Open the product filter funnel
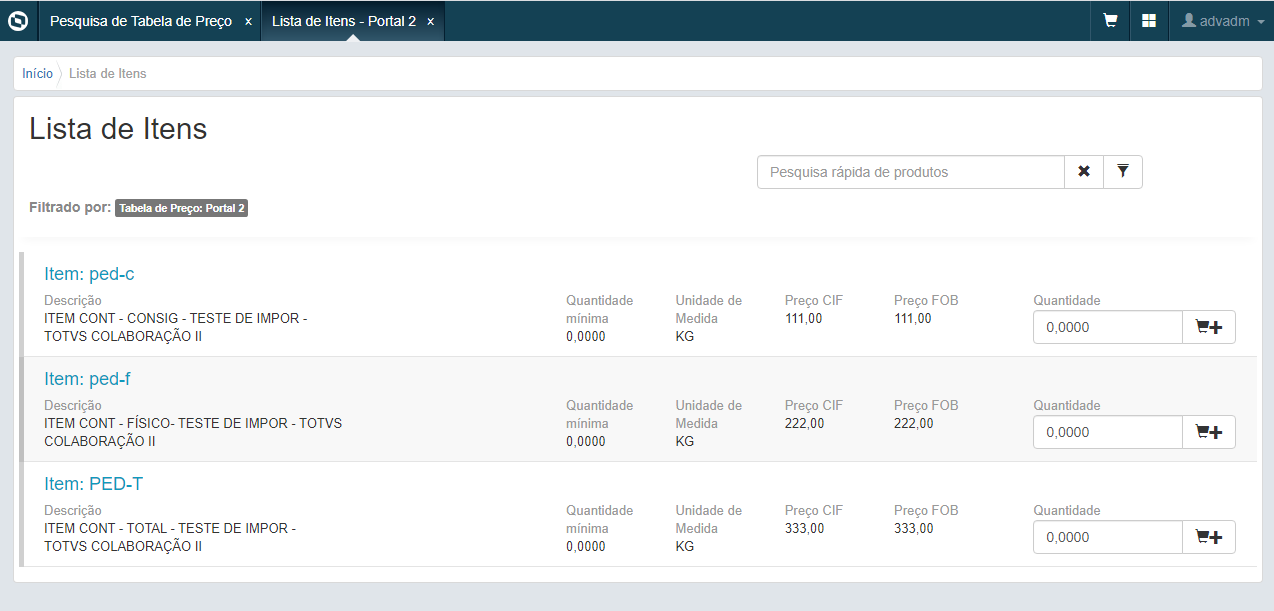The image size is (1274, 611). coord(1123,172)
